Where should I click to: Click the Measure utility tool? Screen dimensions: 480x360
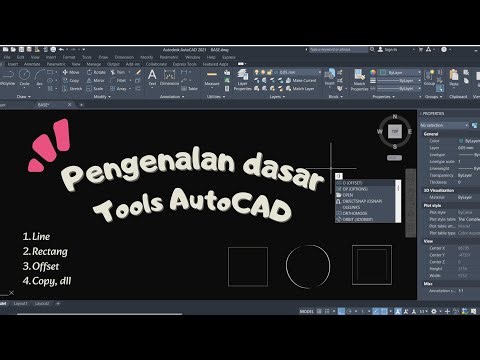[212, 78]
